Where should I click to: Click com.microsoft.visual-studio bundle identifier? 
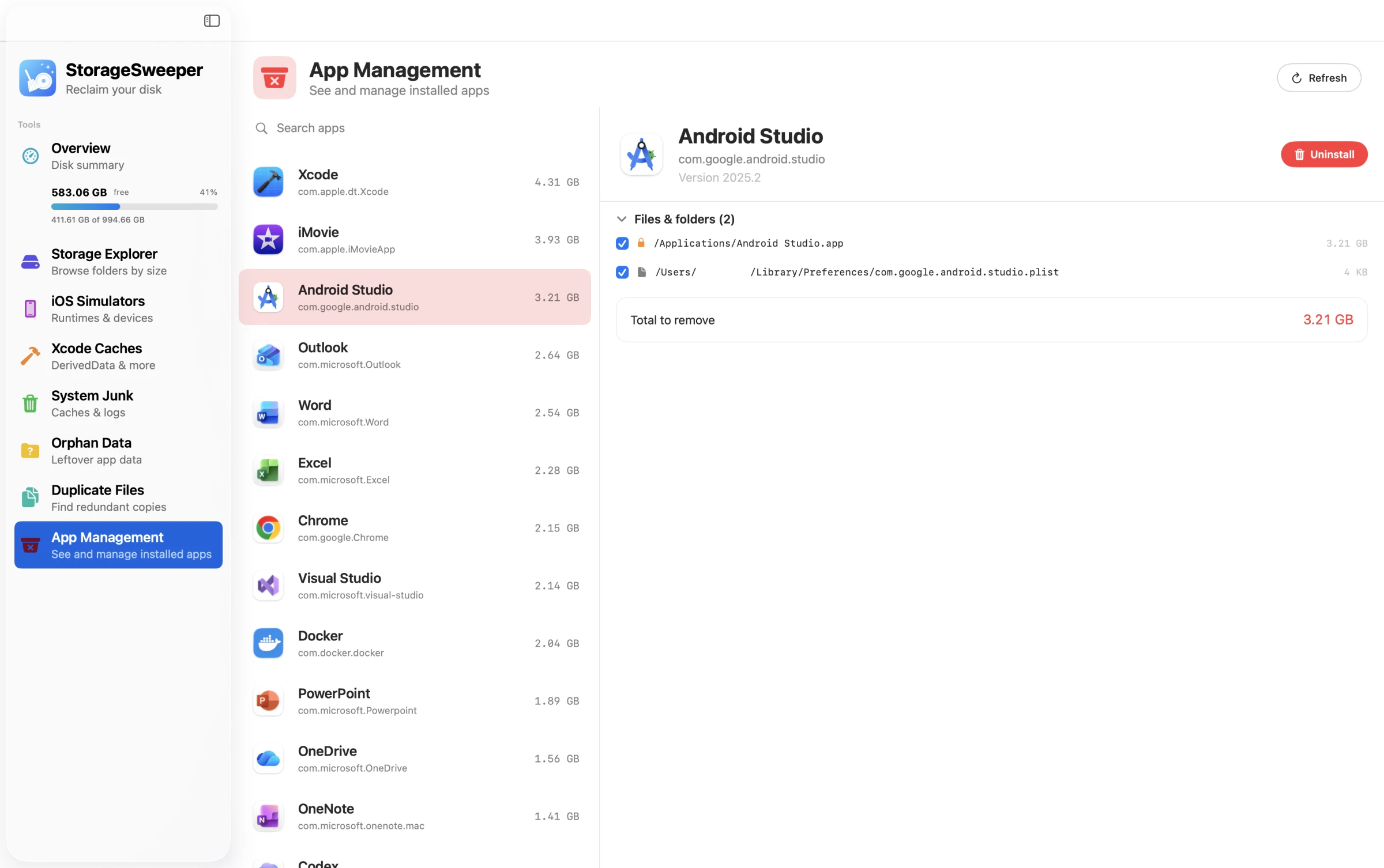[x=361, y=595]
